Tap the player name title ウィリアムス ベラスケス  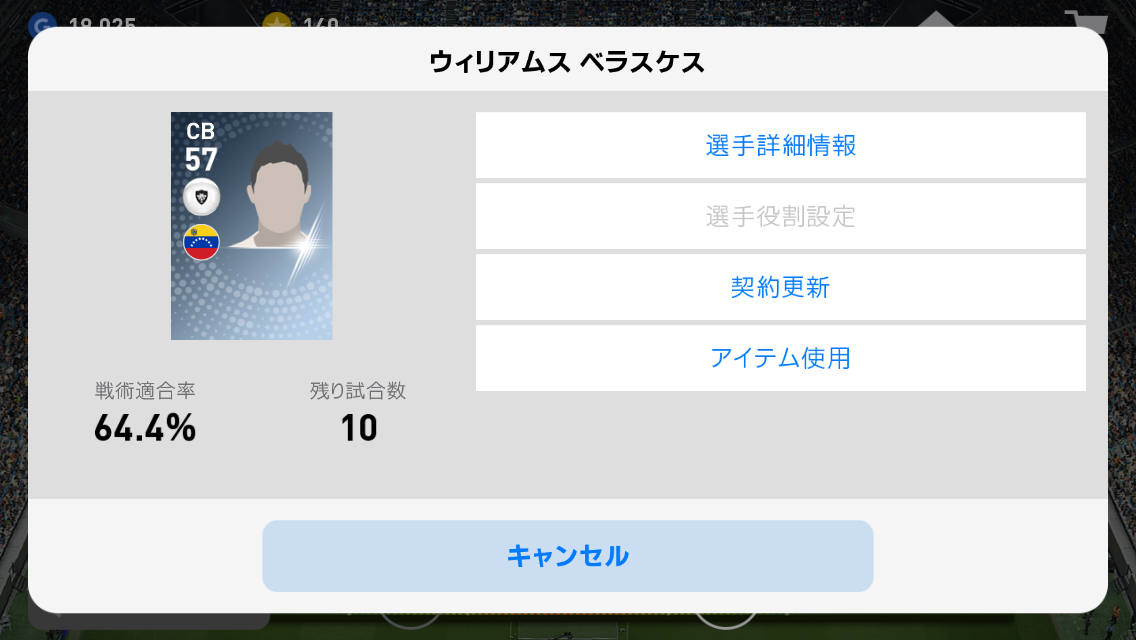pyautogui.click(x=567, y=62)
